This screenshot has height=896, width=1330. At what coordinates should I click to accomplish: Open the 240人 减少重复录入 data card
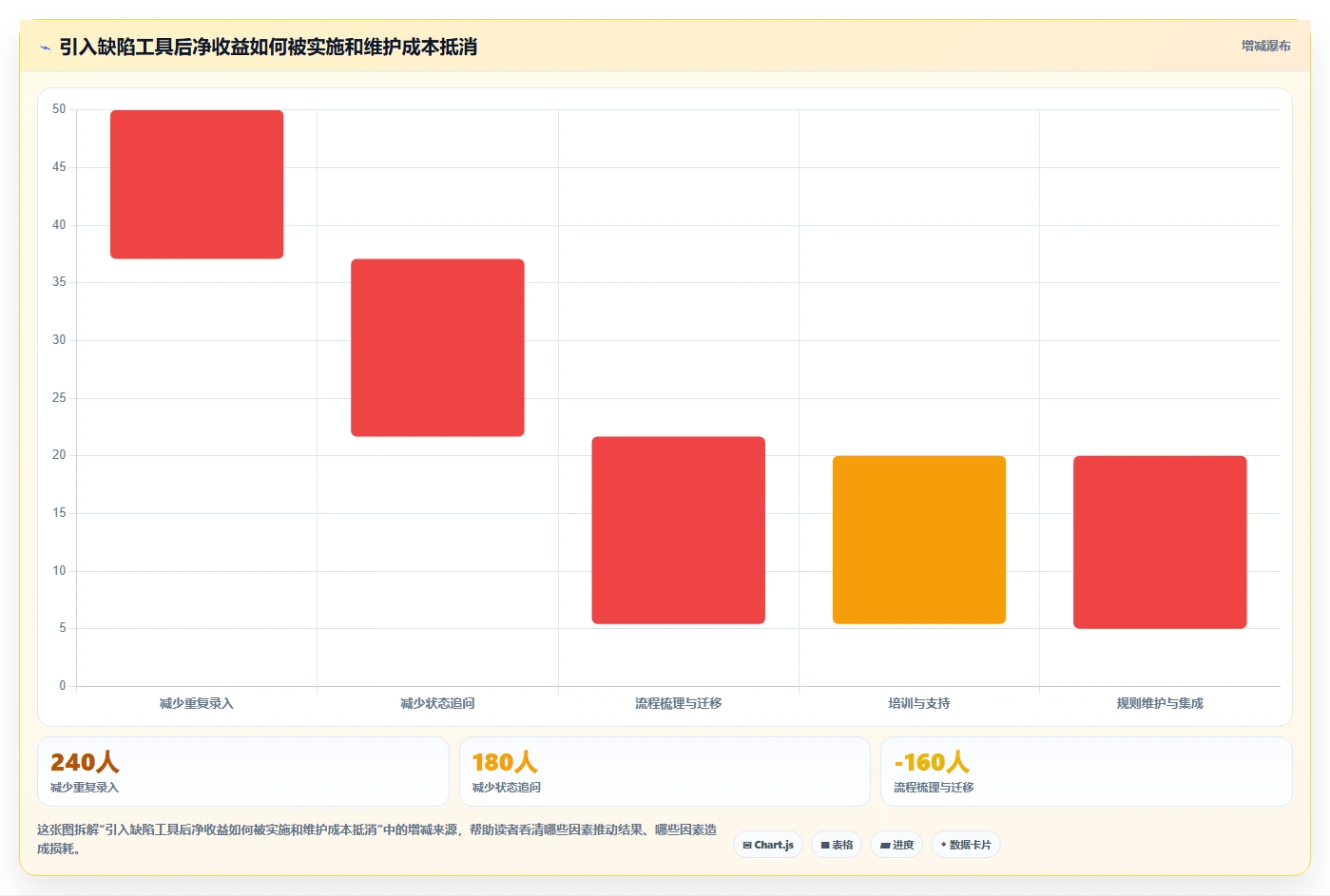pyautogui.click(x=243, y=772)
